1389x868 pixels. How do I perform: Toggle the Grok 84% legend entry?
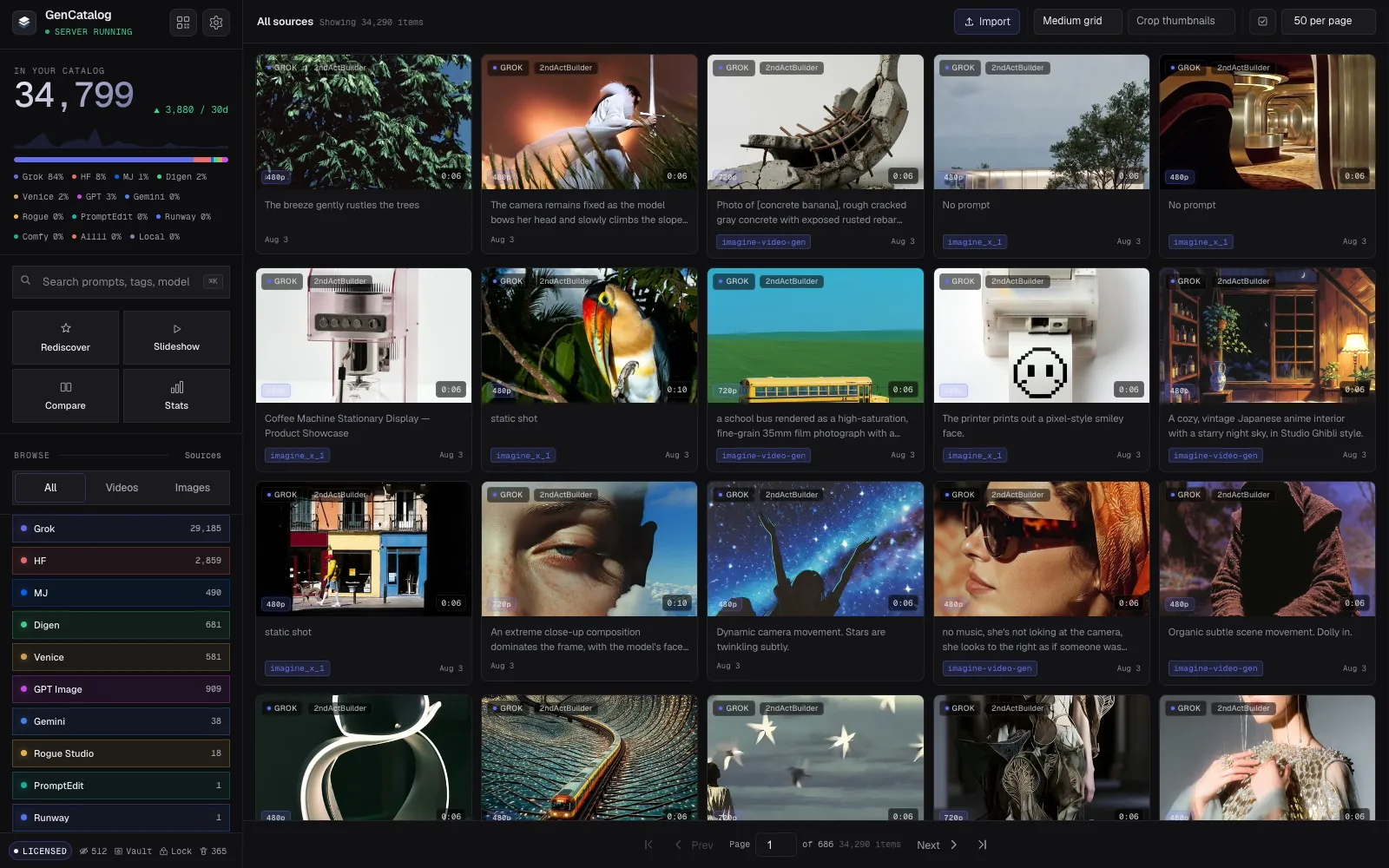(x=39, y=177)
